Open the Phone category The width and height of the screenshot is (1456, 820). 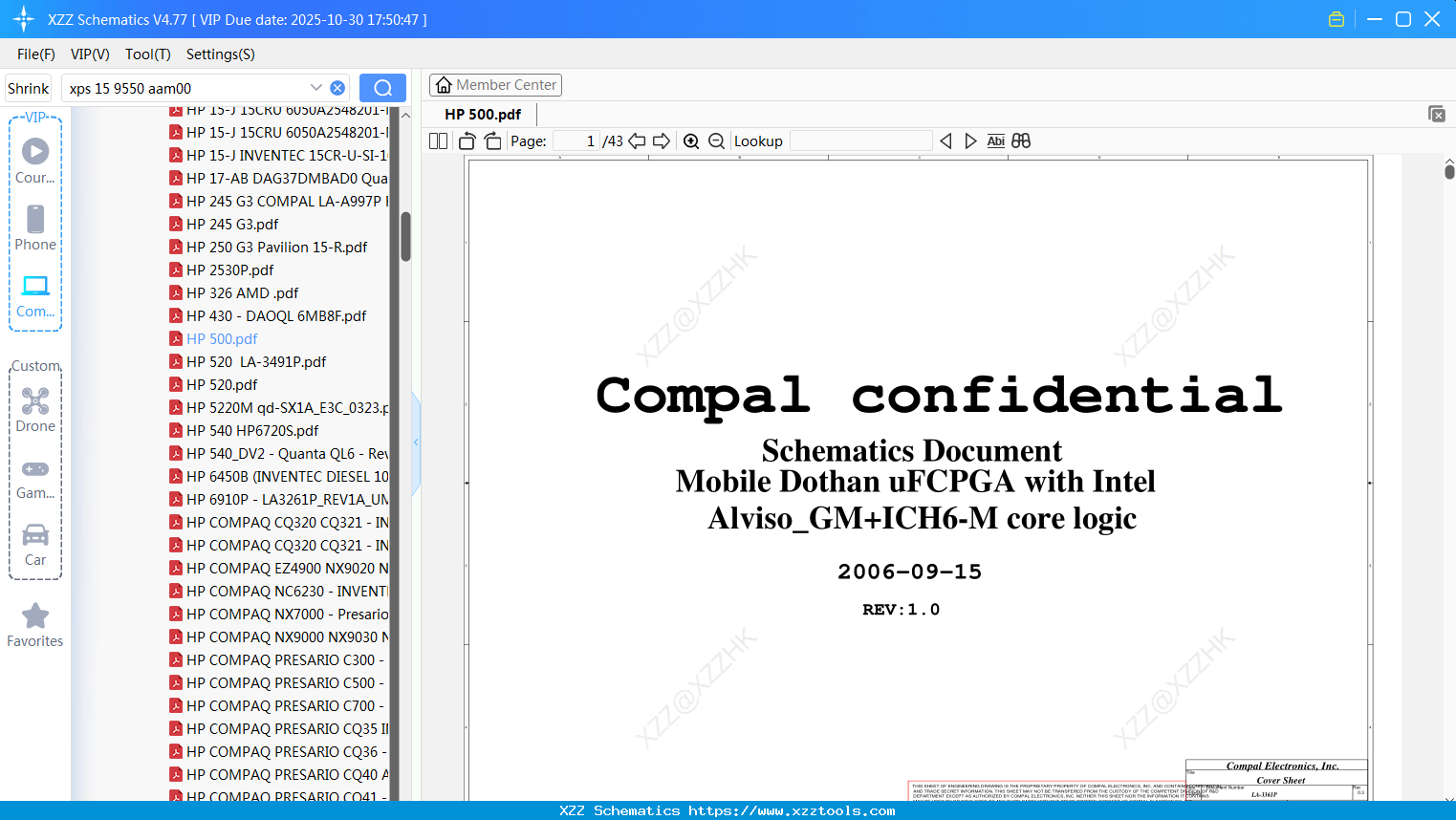(35, 228)
